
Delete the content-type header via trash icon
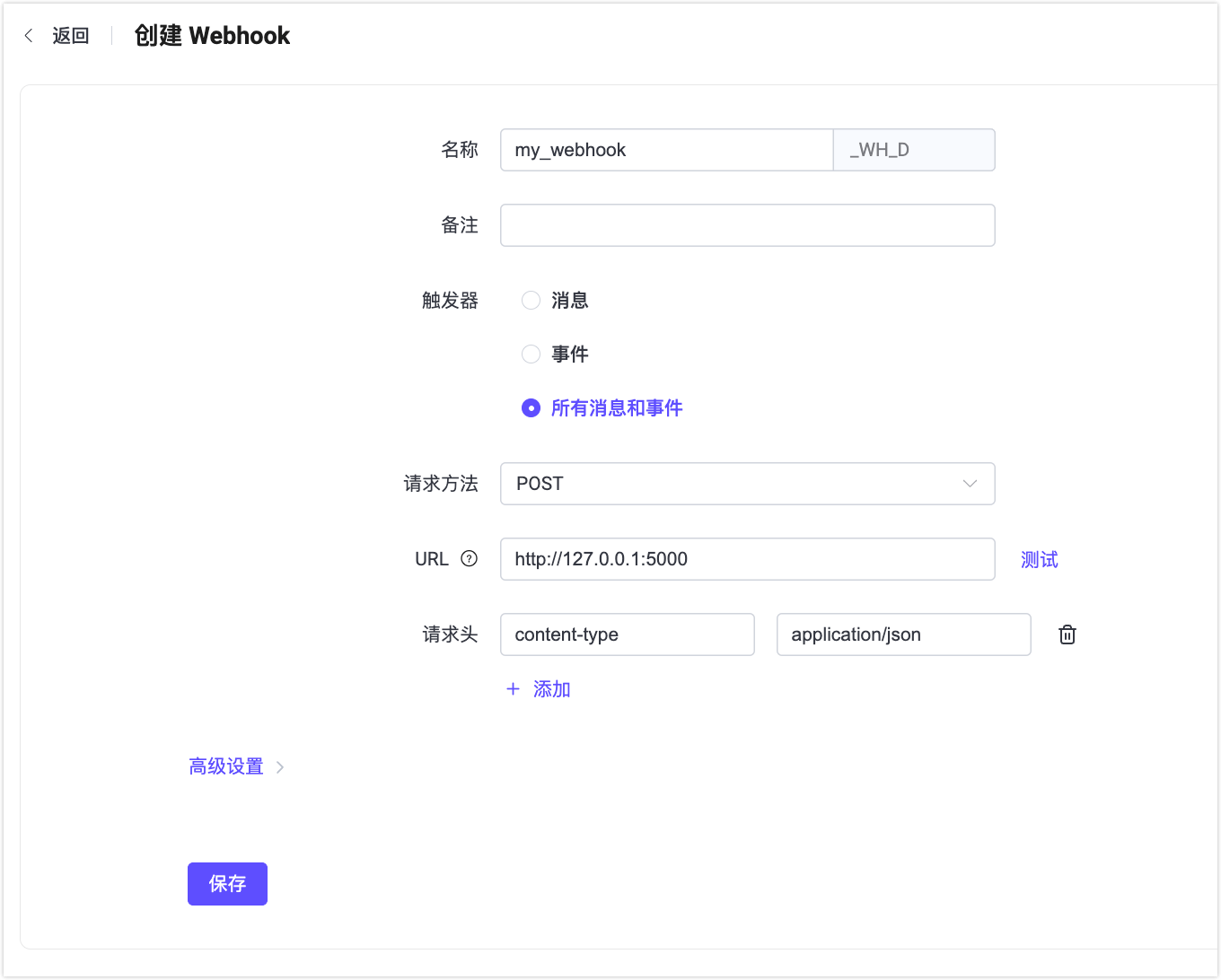pyautogui.click(x=1067, y=634)
